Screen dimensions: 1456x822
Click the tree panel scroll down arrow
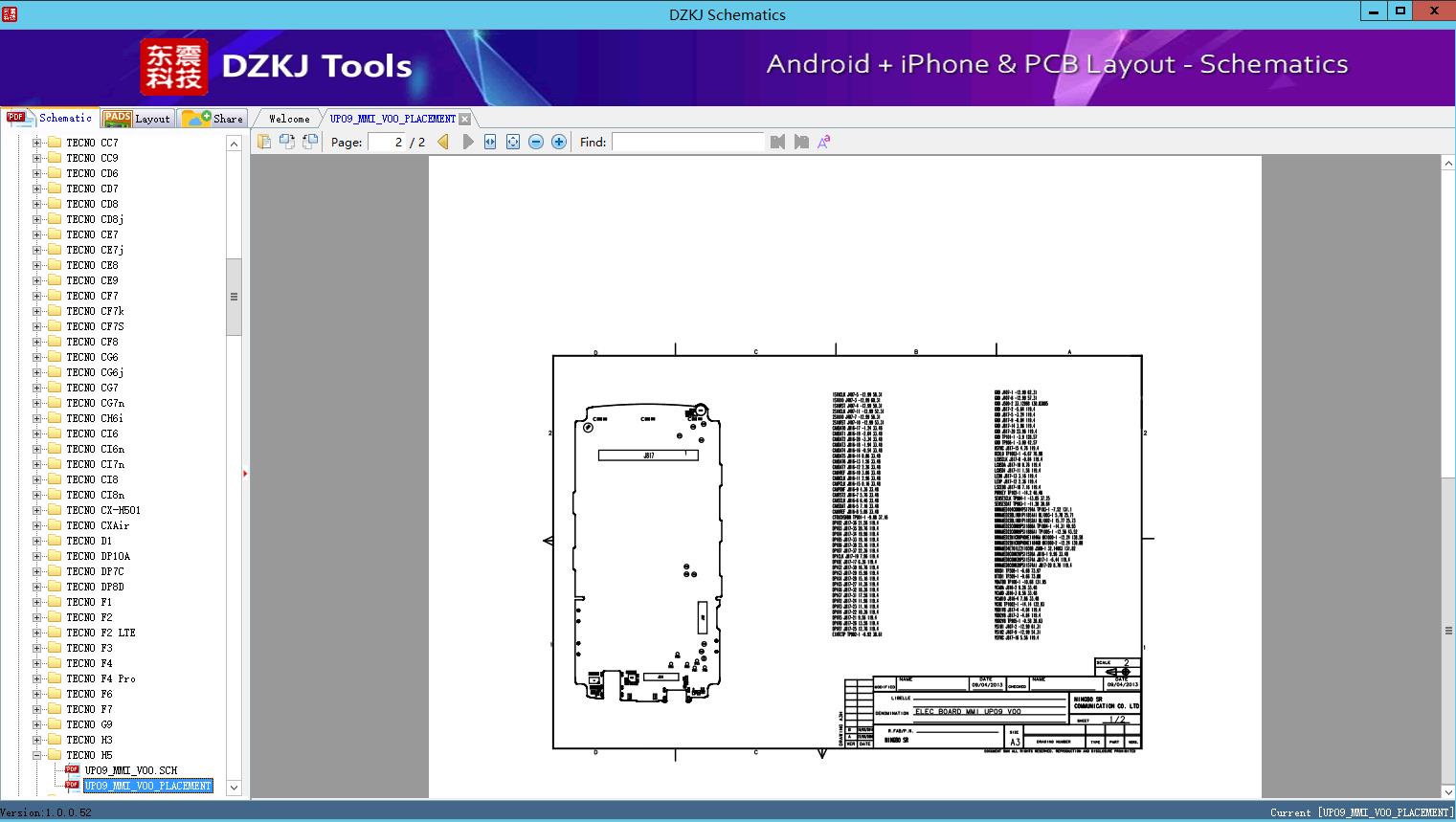(234, 789)
